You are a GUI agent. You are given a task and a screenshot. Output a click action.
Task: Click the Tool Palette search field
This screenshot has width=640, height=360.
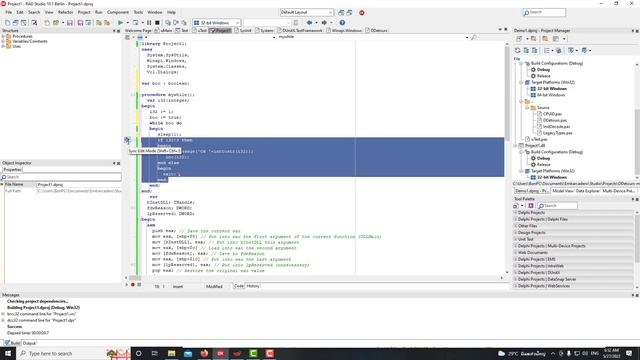click(557, 206)
